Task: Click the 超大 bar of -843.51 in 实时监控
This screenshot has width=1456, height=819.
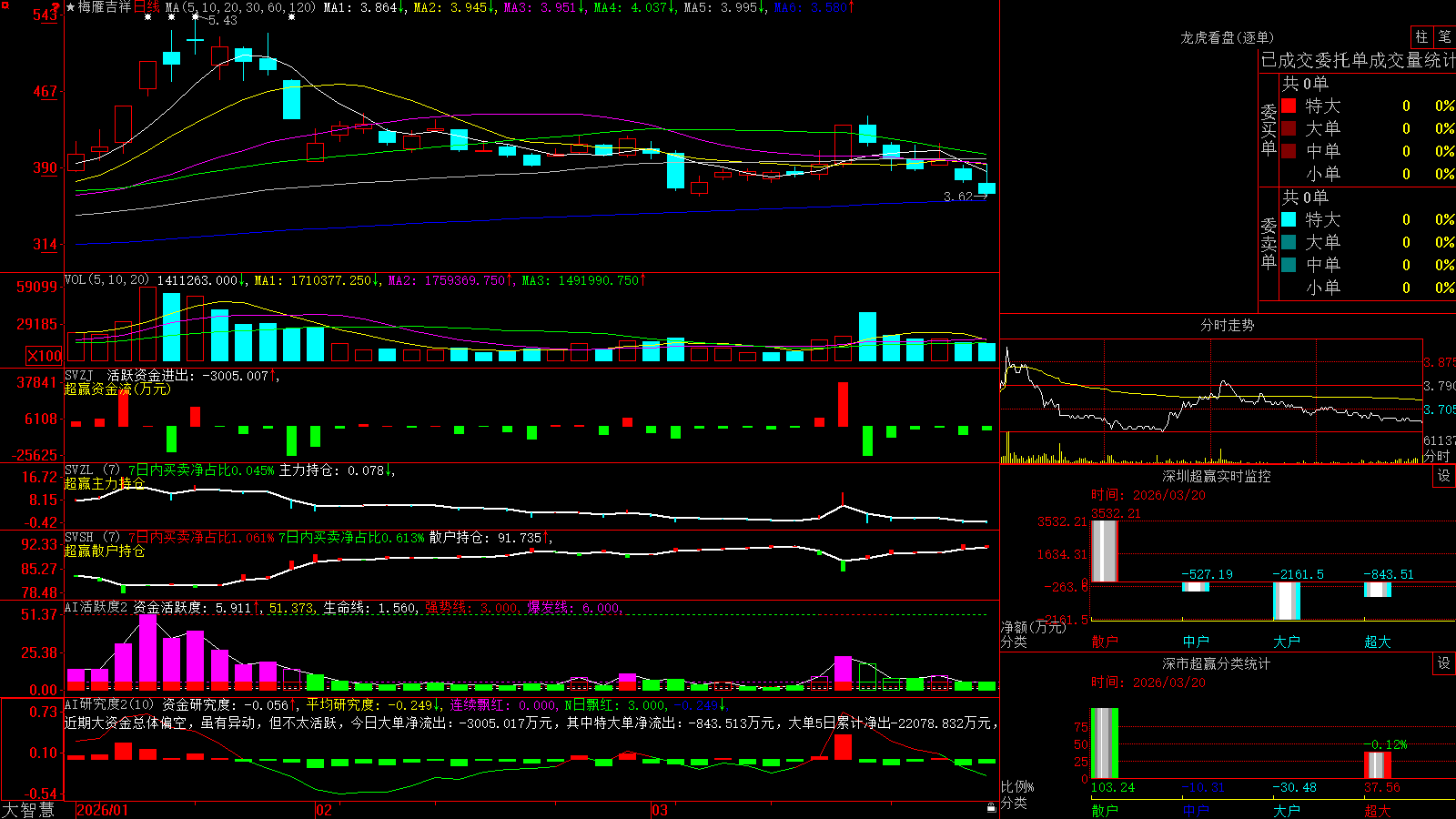Action: pyautogui.click(x=1377, y=589)
